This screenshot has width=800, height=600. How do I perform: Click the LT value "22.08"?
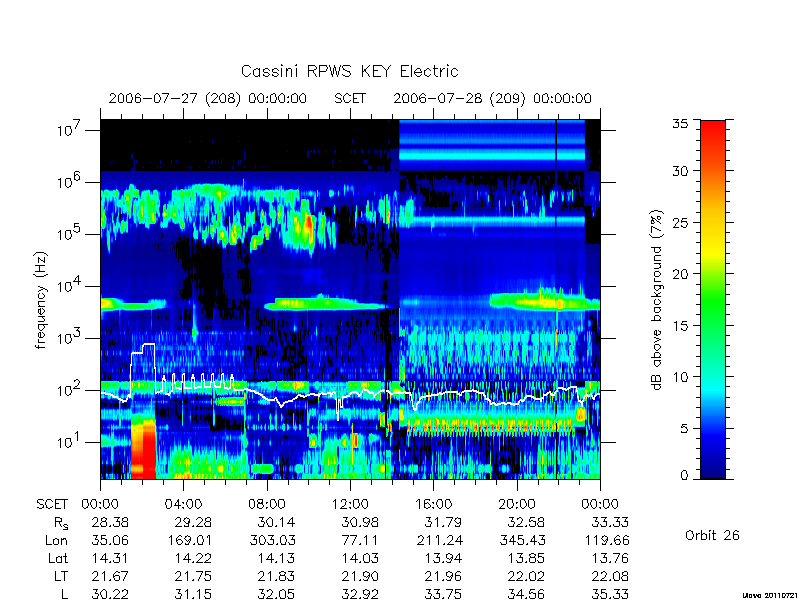(x=610, y=577)
